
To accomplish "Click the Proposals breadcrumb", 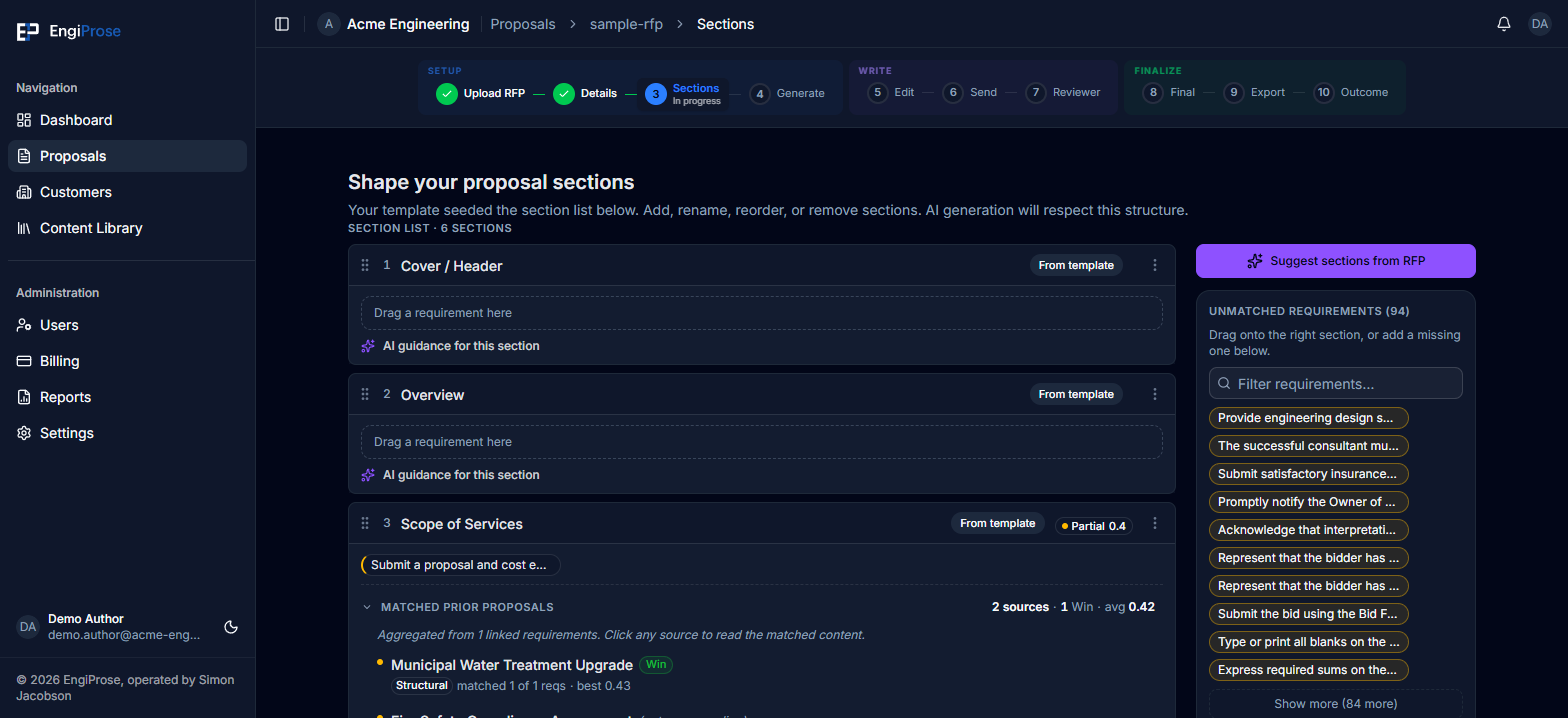I will pyautogui.click(x=523, y=24).
